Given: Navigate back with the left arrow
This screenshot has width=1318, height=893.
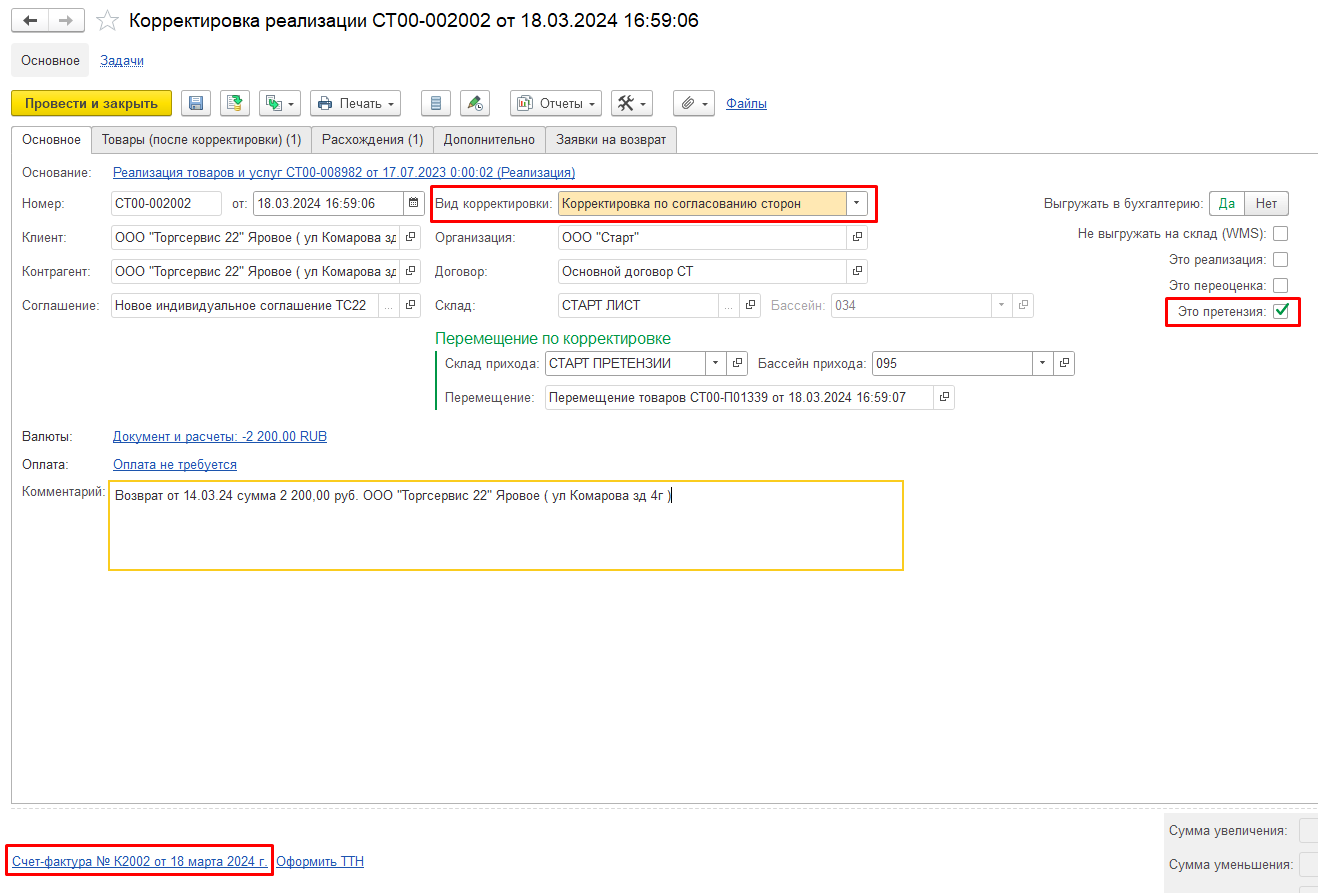Looking at the screenshot, I should coord(30,21).
